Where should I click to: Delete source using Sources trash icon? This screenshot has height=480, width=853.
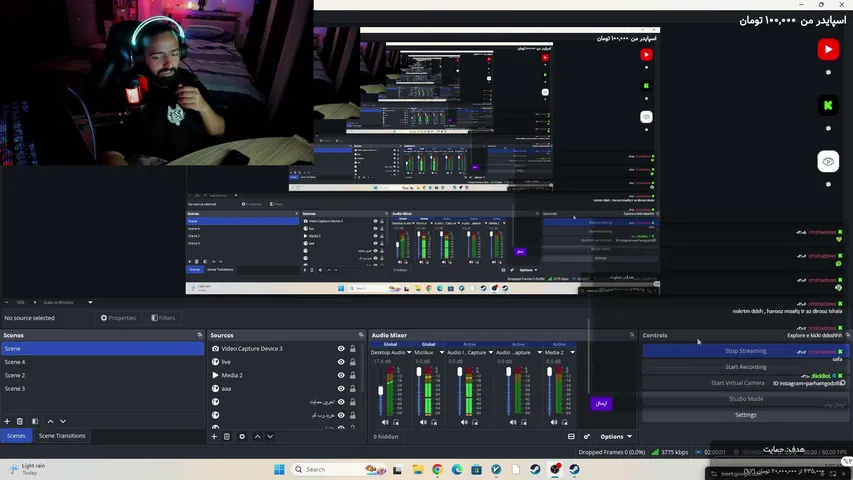point(227,436)
